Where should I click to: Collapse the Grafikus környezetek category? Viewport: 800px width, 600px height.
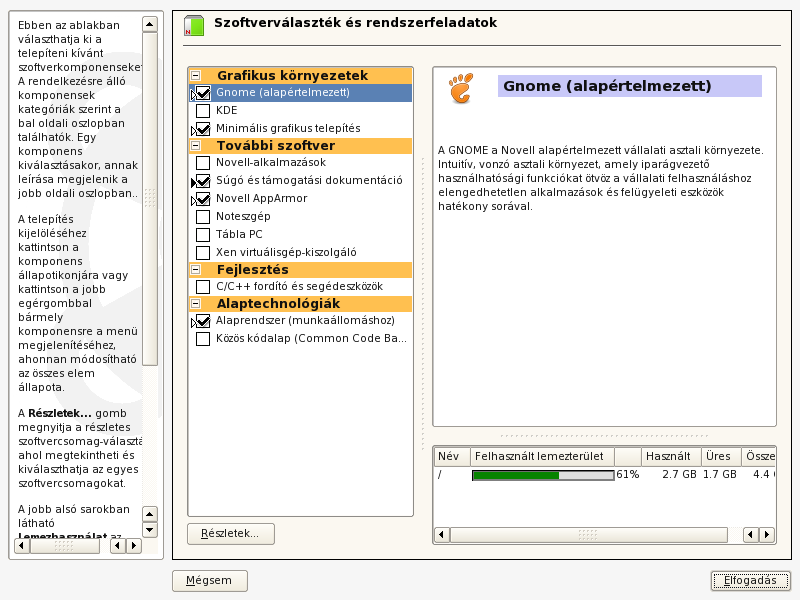point(195,76)
